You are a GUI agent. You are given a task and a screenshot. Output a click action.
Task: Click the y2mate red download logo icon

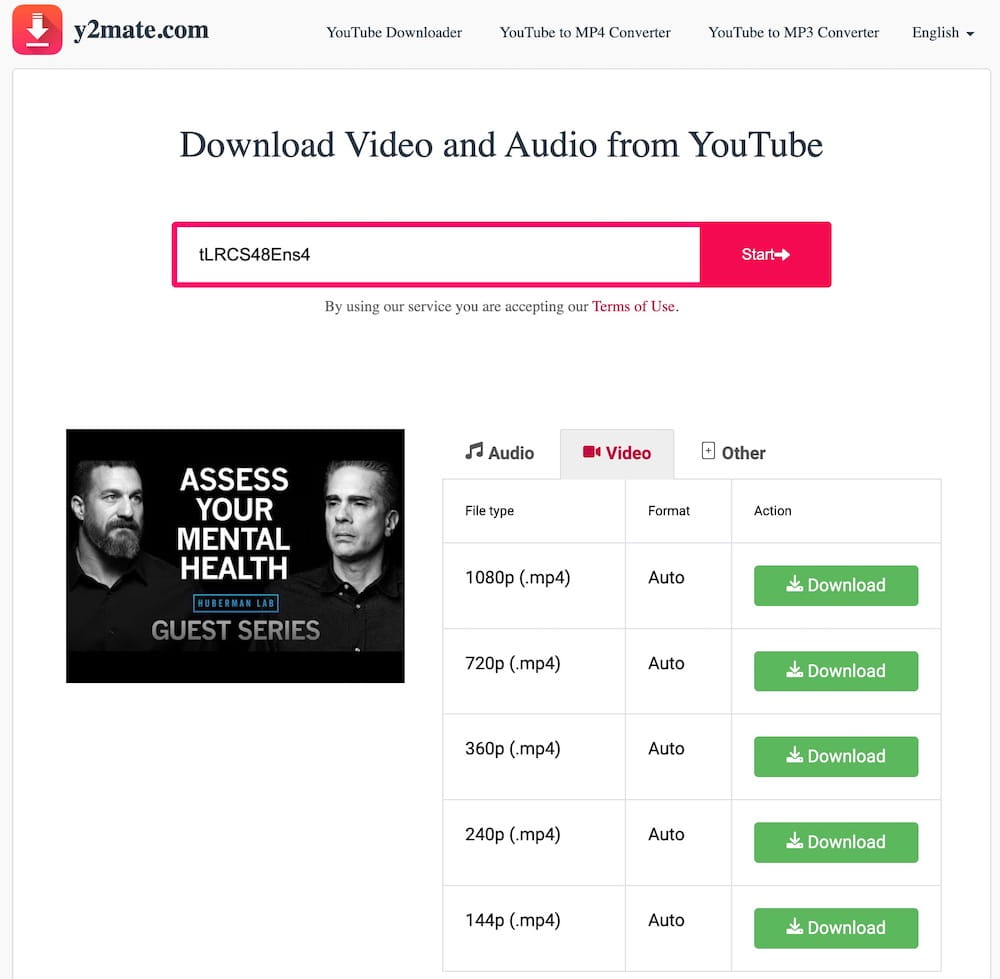(37, 30)
